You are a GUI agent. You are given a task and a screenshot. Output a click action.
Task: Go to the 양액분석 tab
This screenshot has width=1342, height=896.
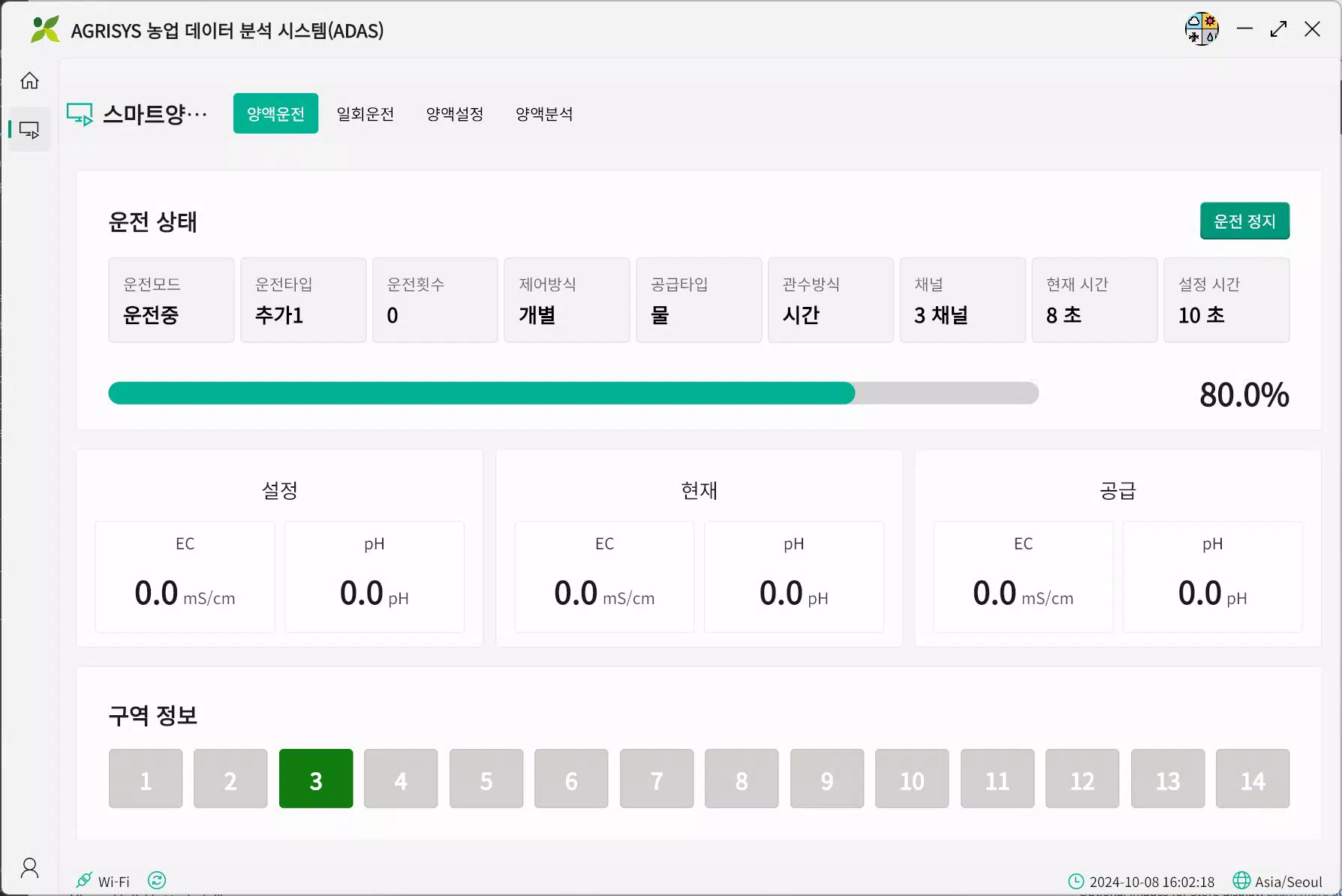(544, 114)
